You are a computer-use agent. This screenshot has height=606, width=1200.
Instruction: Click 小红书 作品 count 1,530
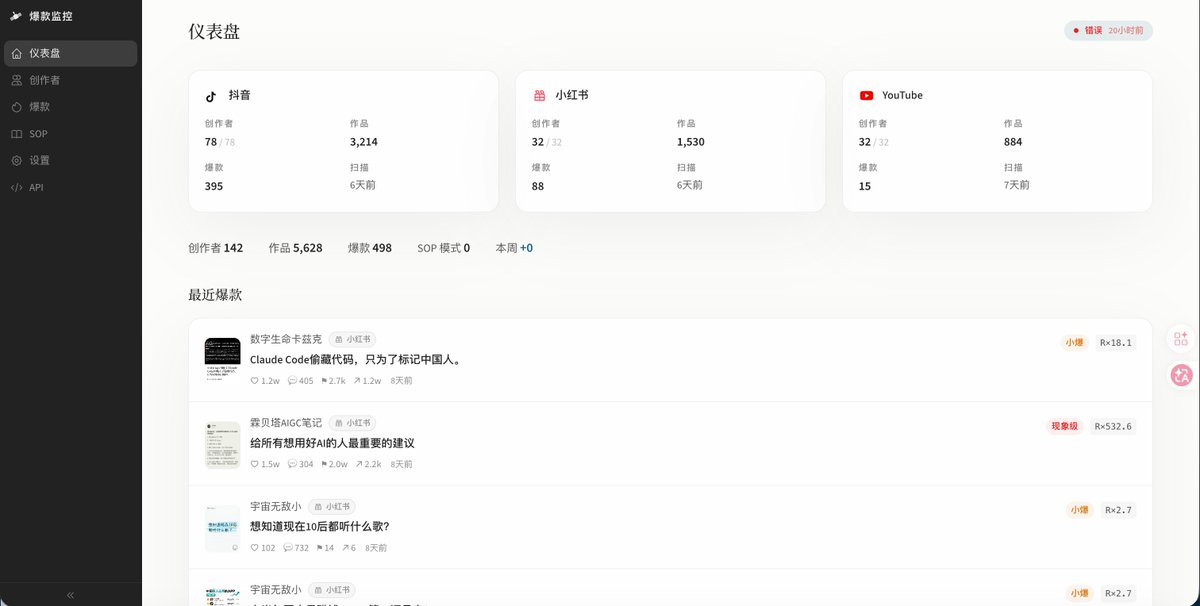[x=691, y=142]
